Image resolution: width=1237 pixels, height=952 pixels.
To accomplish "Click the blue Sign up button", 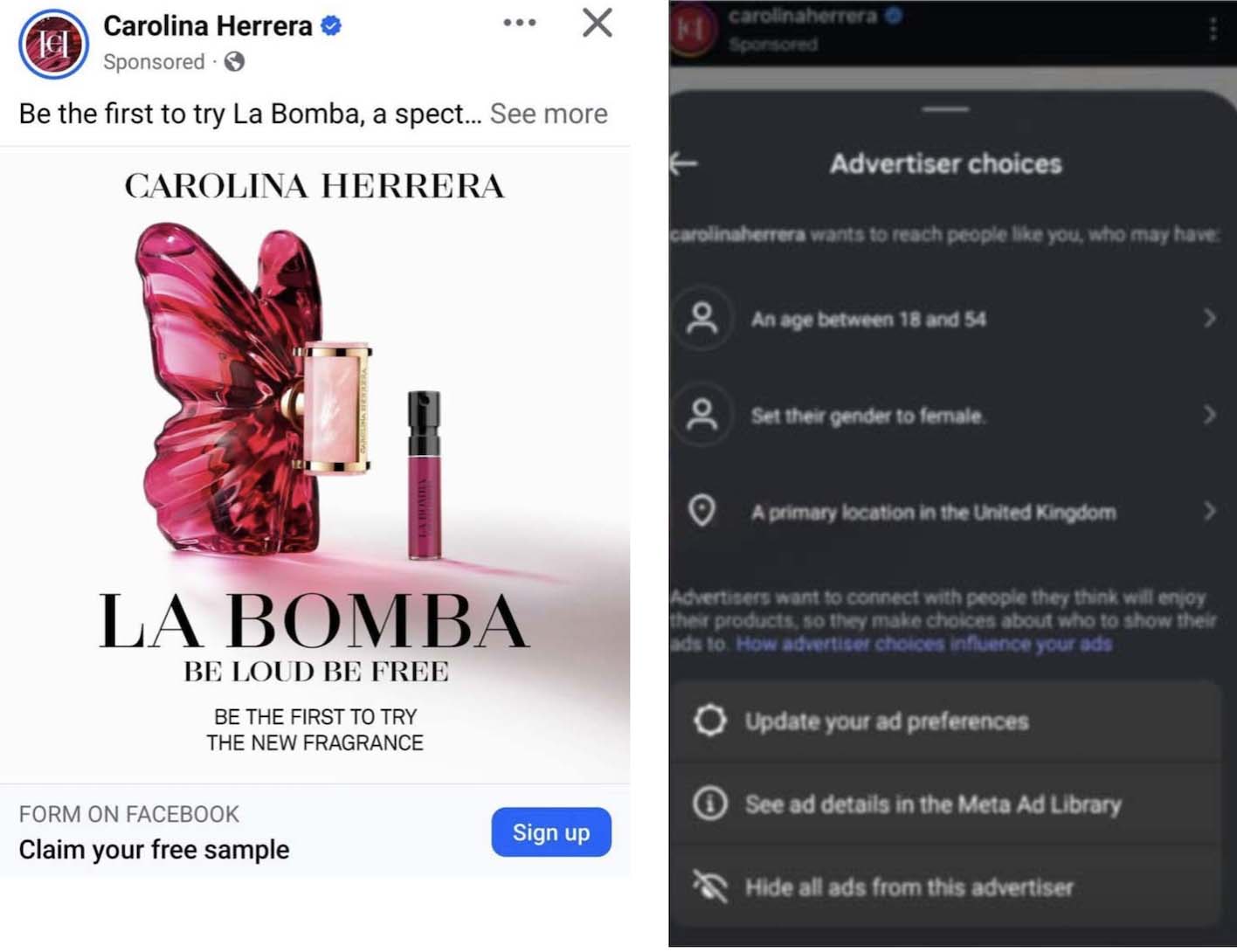I will 550,832.
